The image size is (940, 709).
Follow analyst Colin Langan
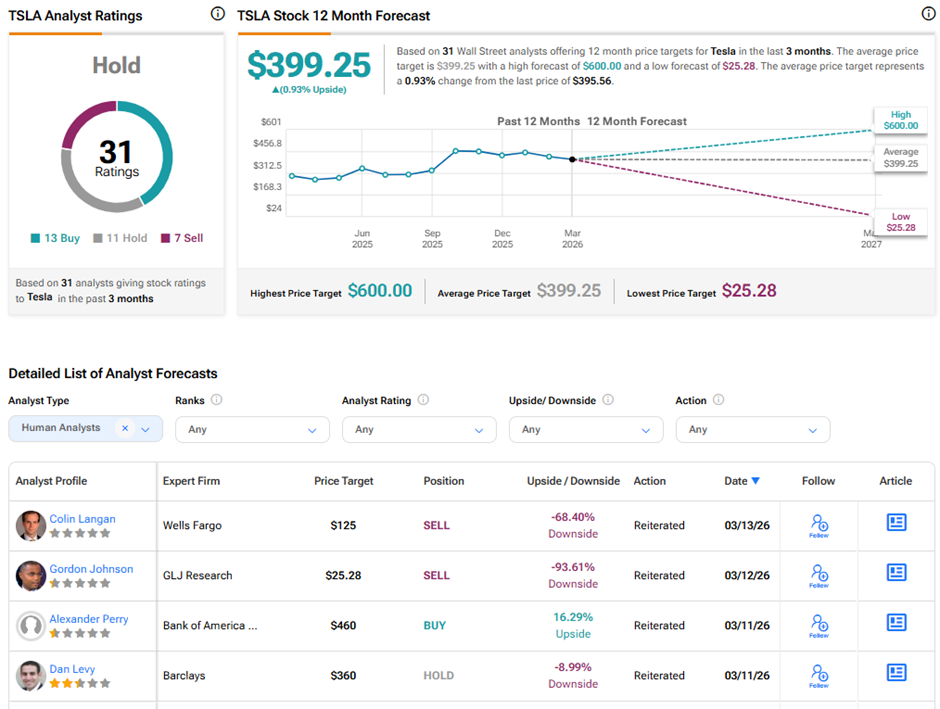tap(819, 525)
